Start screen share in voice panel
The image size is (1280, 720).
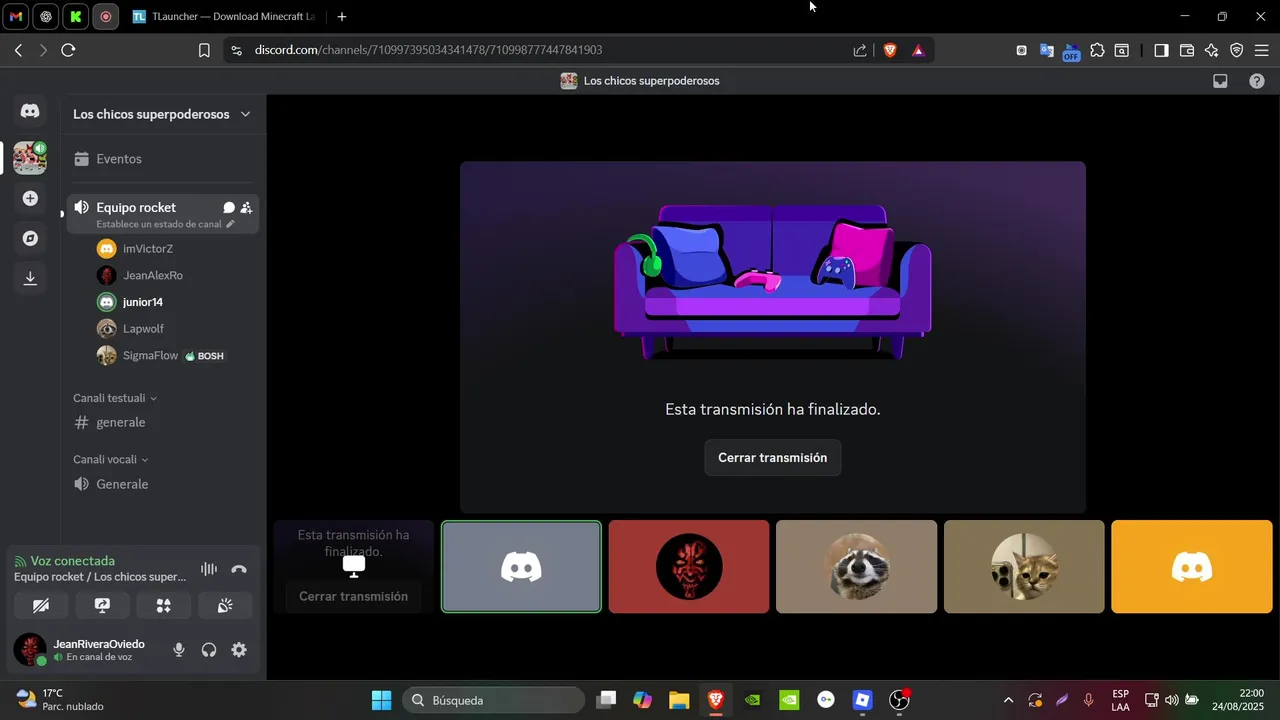pos(102,605)
